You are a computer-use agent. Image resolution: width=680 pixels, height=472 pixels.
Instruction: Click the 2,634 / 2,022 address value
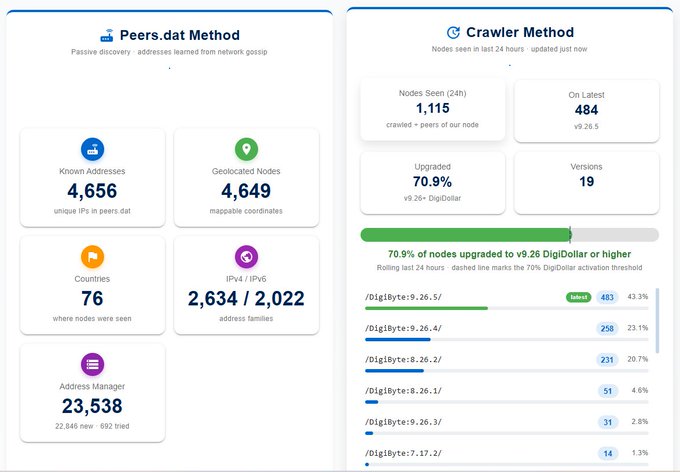point(246,298)
